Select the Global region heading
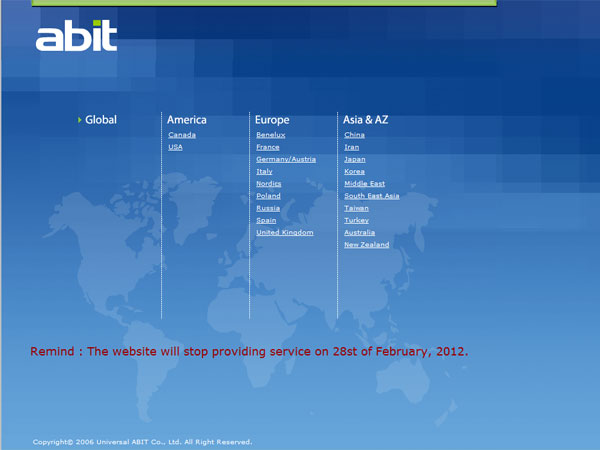Screen dimensions: 600x450 tap(100, 120)
